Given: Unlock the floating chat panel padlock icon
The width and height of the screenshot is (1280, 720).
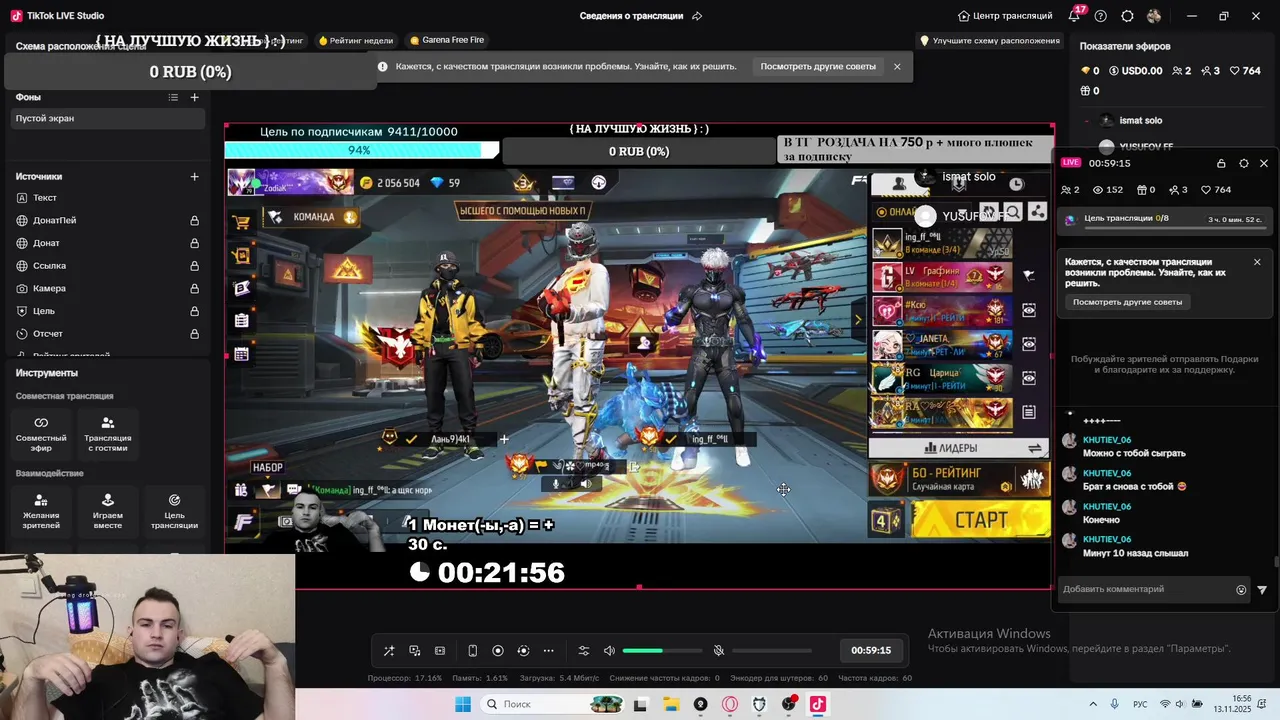Looking at the screenshot, I should coord(1221,163).
